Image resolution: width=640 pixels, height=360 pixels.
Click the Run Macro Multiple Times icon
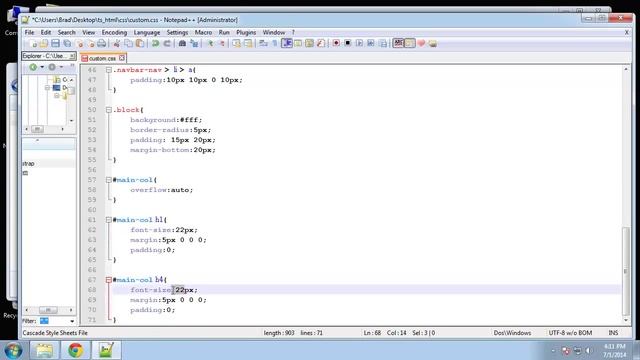pyautogui.click(x=371, y=43)
